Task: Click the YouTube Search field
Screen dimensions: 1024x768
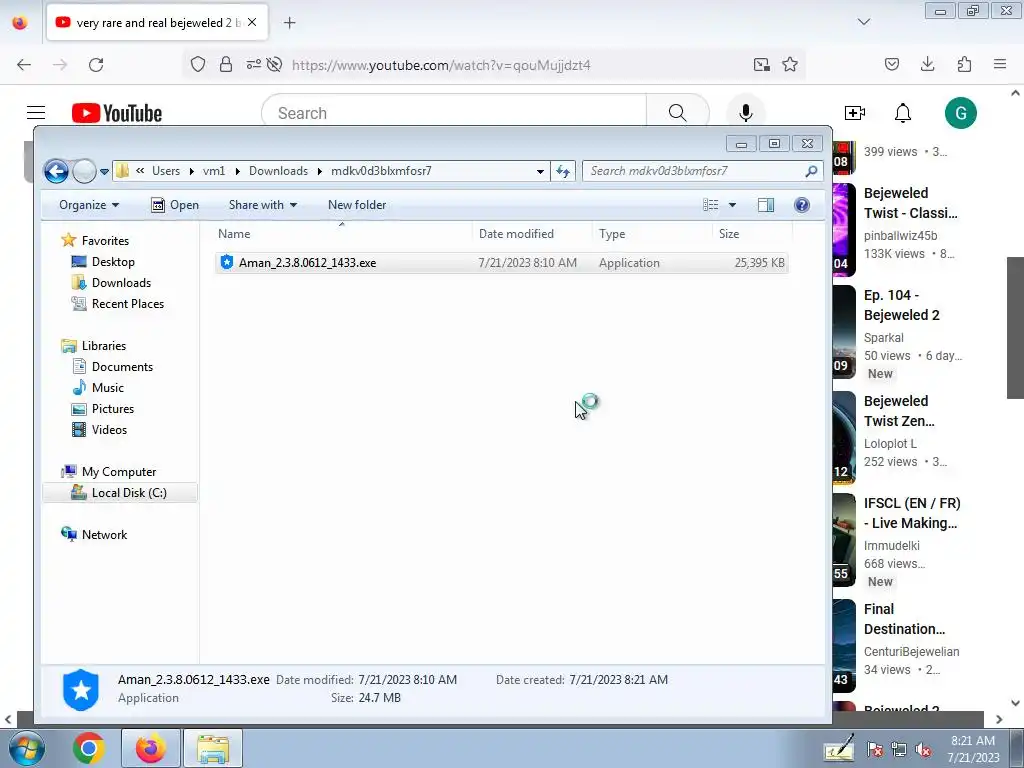Action: coord(454,113)
